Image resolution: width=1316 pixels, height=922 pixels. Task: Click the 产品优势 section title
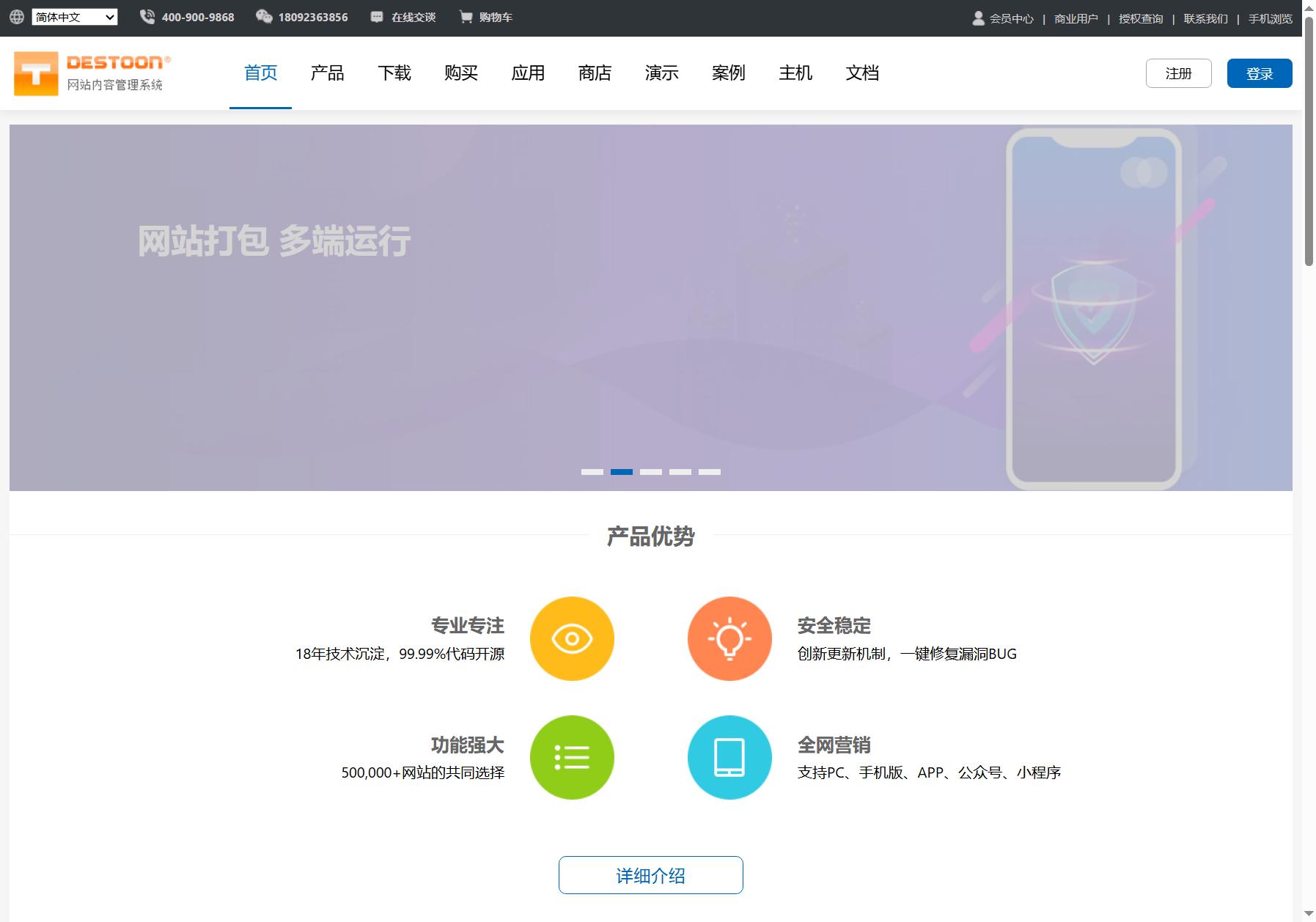click(651, 536)
